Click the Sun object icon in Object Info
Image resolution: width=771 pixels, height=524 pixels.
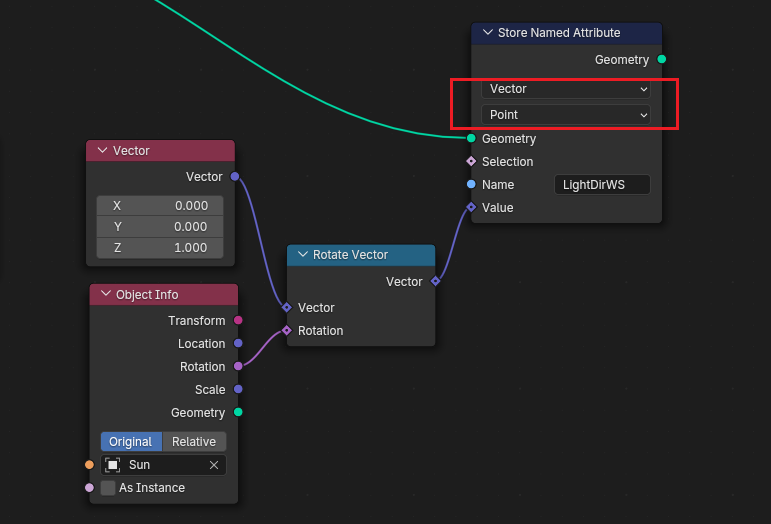tap(113, 465)
